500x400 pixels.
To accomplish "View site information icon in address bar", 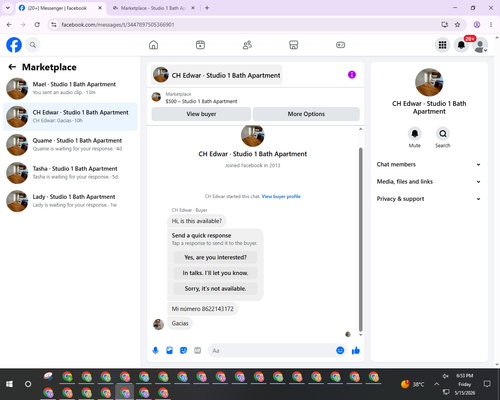I will (54, 25).
